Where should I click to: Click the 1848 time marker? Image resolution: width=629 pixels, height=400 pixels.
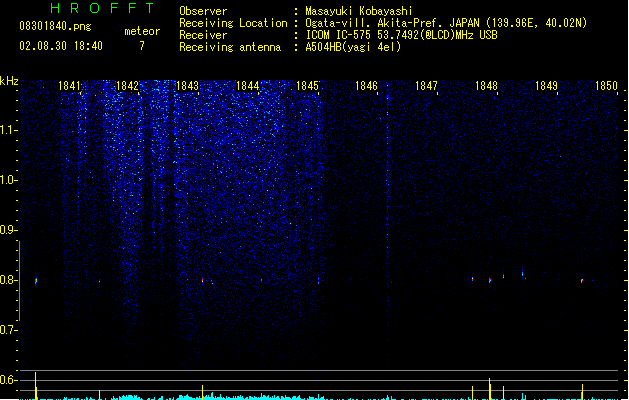click(x=487, y=86)
